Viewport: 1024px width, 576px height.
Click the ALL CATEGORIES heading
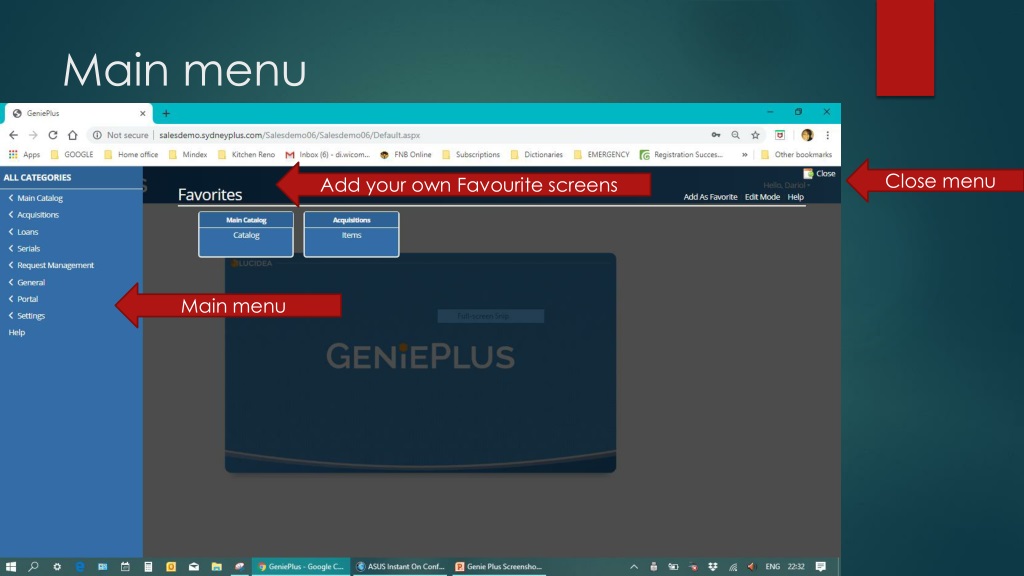(37, 178)
